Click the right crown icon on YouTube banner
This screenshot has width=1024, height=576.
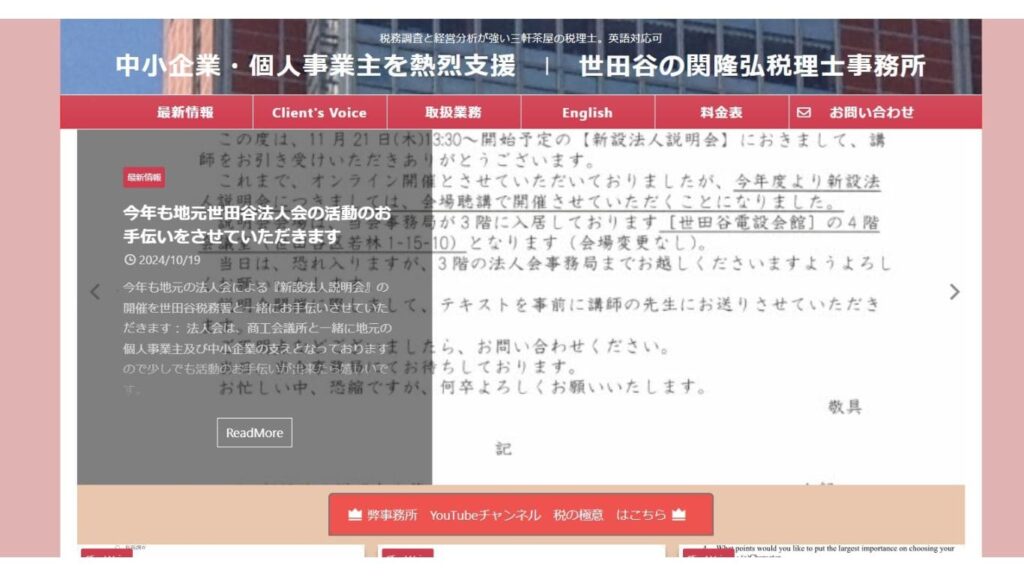click(679, 515)
